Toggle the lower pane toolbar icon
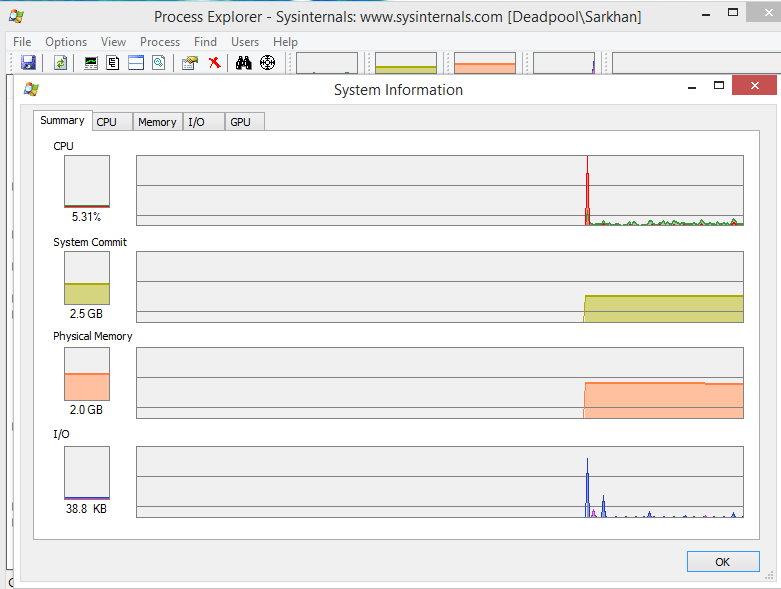 tap(136, 63)
